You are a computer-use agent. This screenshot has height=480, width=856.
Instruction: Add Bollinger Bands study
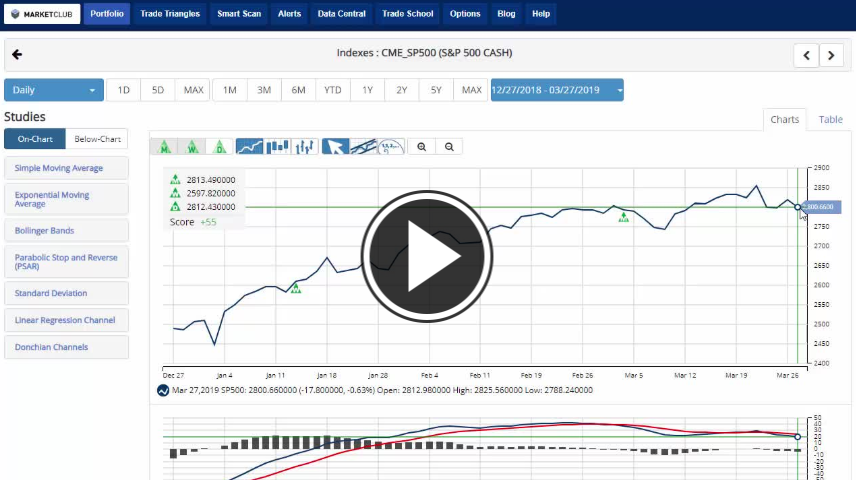coord(66,230)
